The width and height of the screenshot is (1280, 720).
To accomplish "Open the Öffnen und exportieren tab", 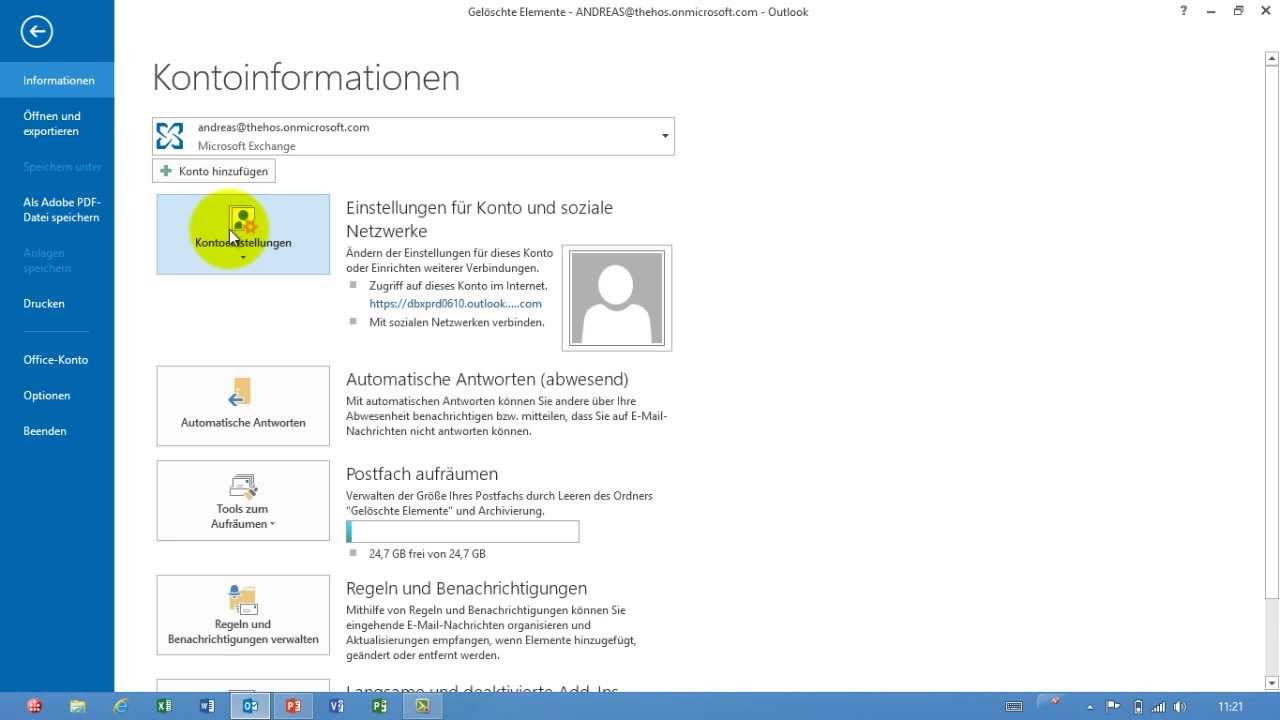I will pos(57,123).
